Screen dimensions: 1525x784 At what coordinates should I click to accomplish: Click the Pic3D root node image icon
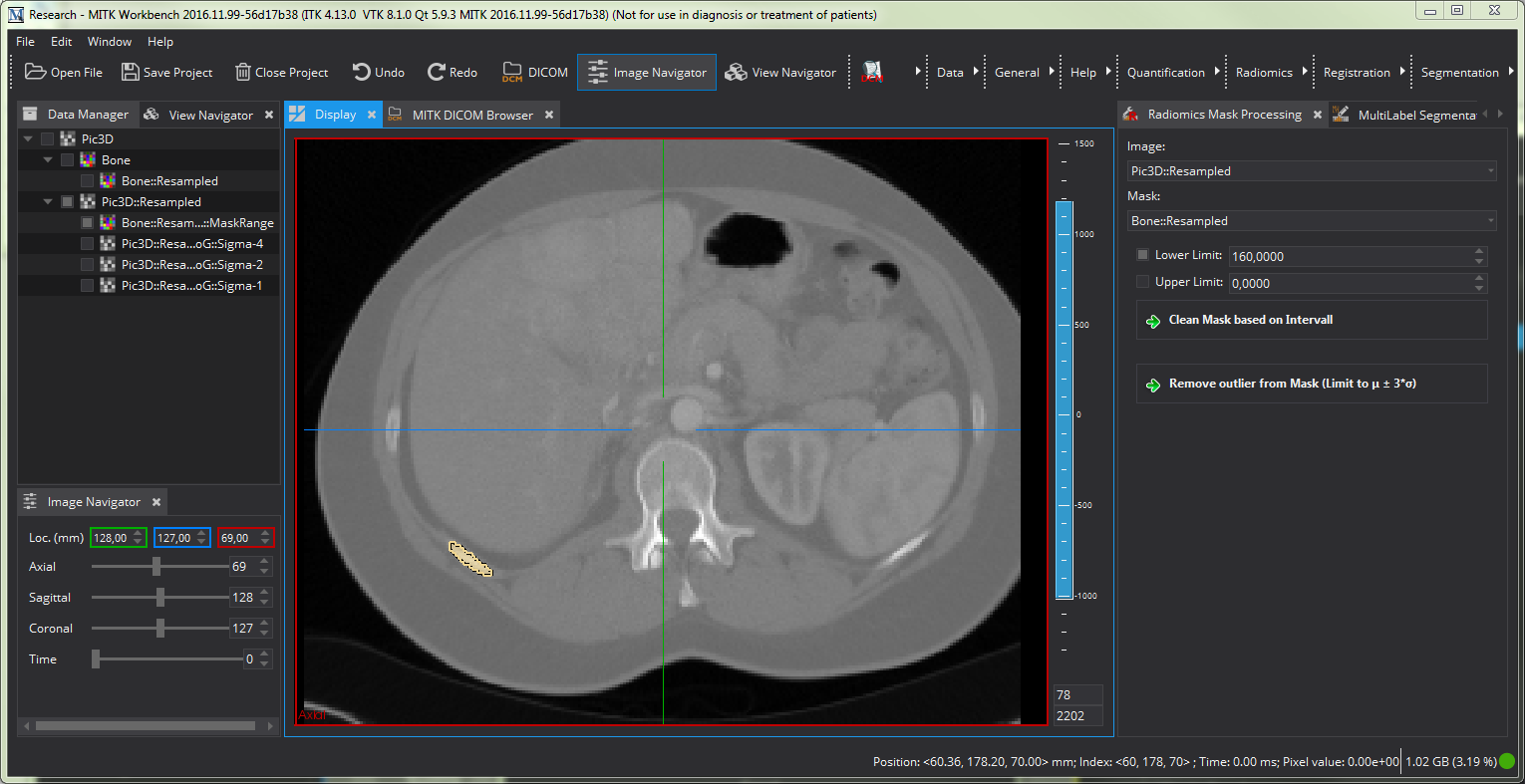click(x=68, y=138)
